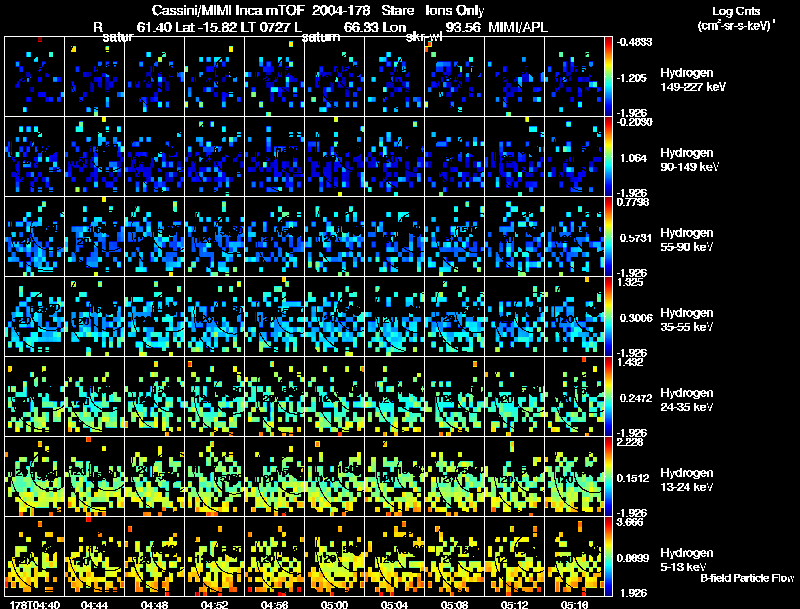
Task: Click the '1.325' colorbar value
Action: click(x=630, y=282)
